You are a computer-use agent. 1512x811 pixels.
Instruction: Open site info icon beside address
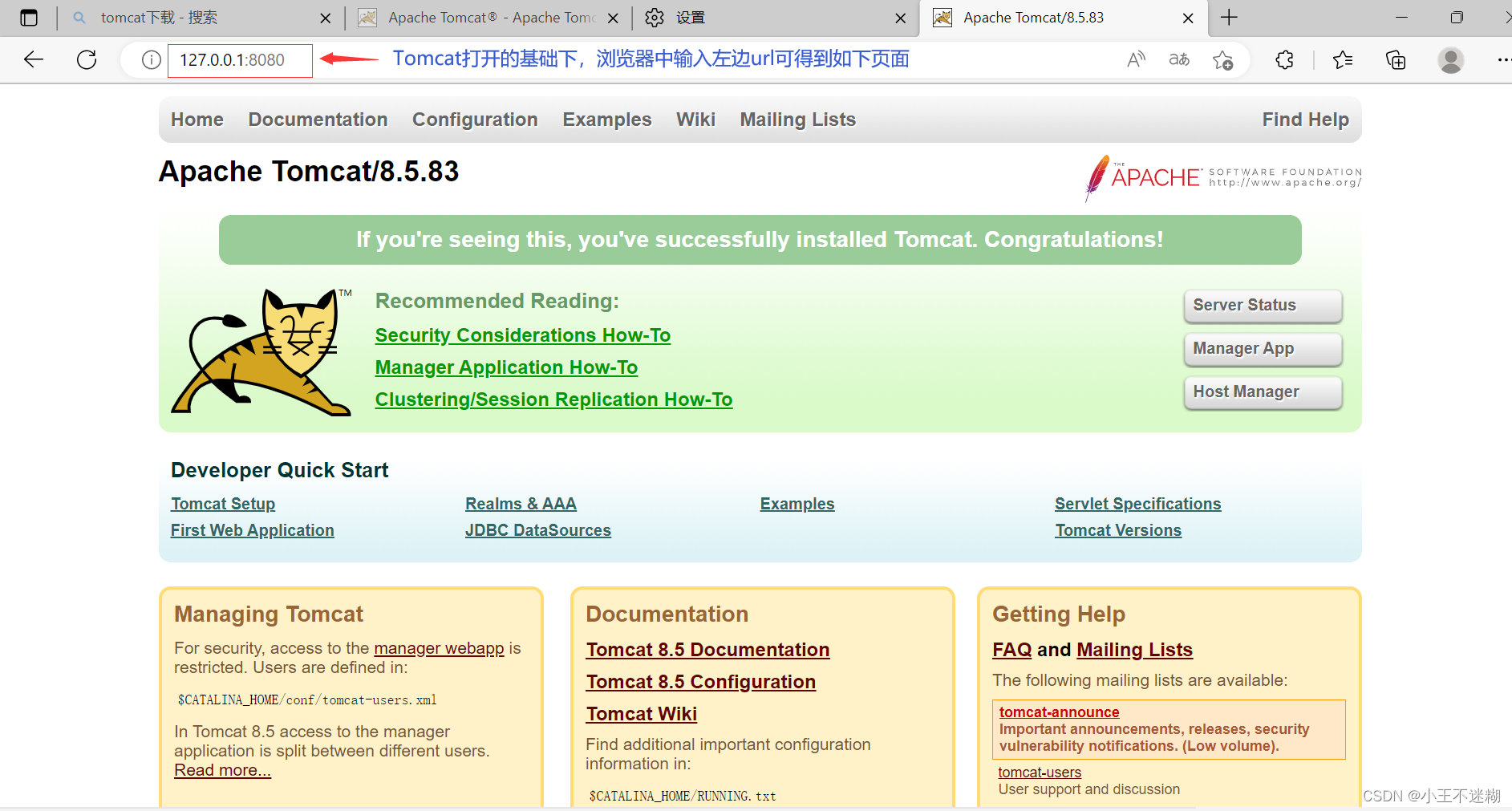pyautogui.click(x=151, y=60)
